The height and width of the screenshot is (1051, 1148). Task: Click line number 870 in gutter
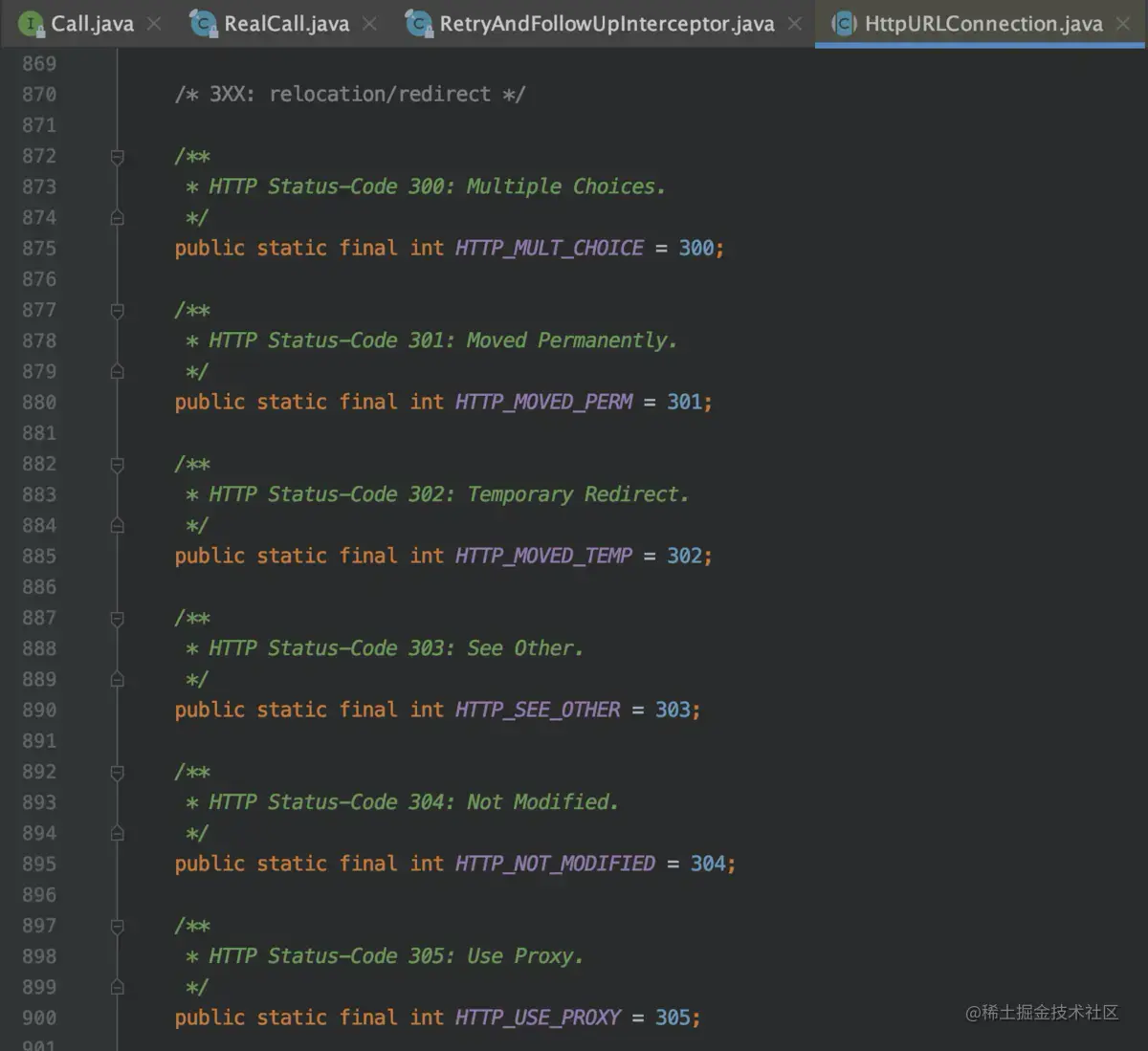(x=39, y=95)
